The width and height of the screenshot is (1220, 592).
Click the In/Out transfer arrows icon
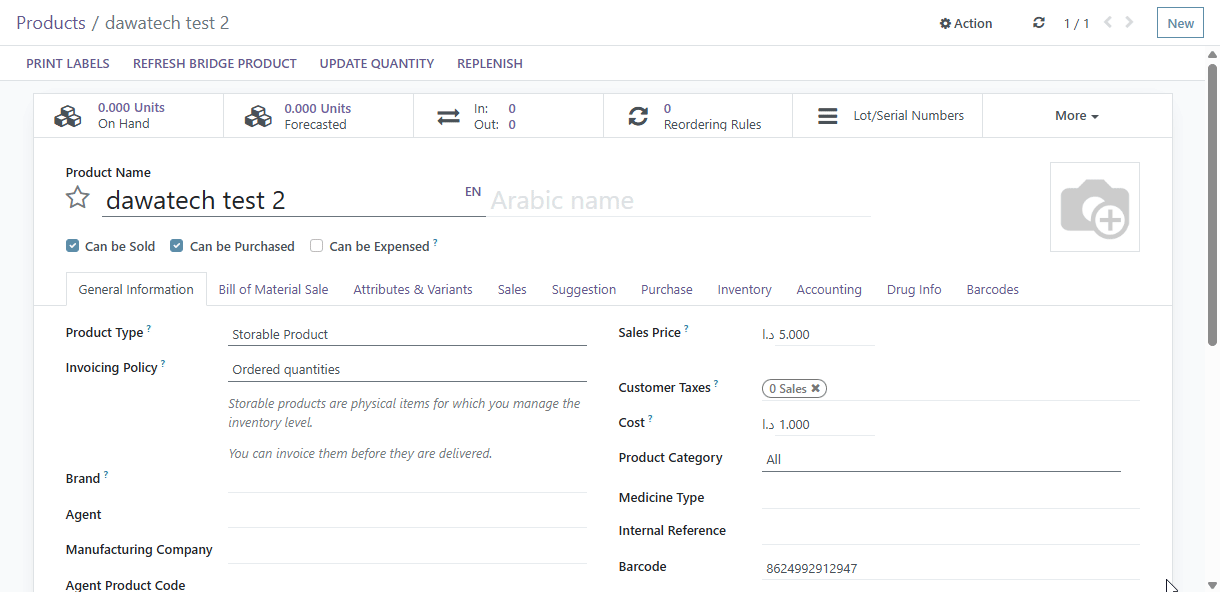coord(449,116)
